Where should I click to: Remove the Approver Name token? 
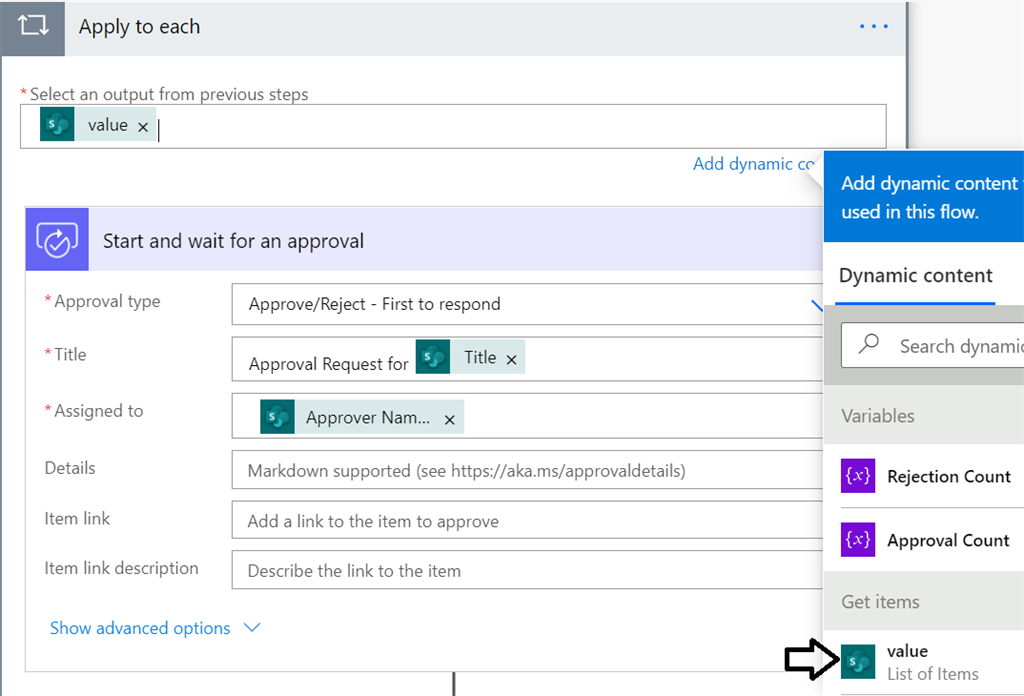(450, 420)
